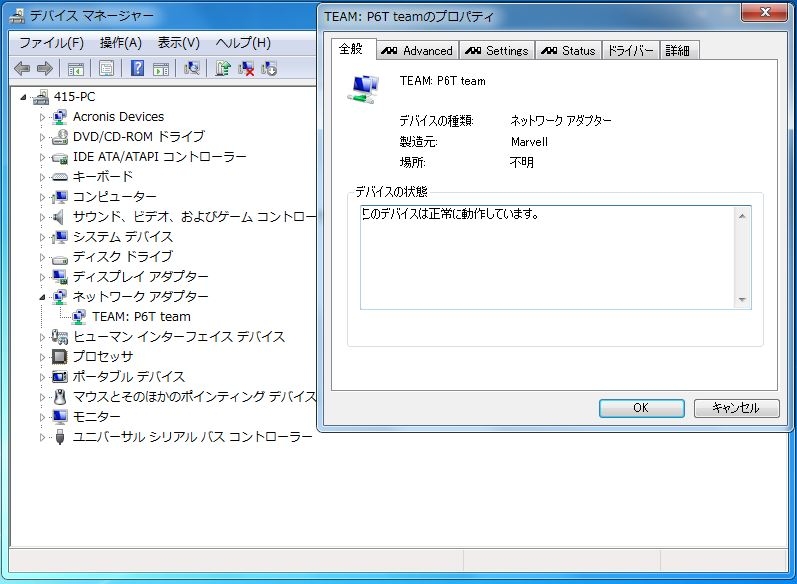Switch to the ドライバー tab
Viewport: 797px width, 584px height.
coord(631,51)
